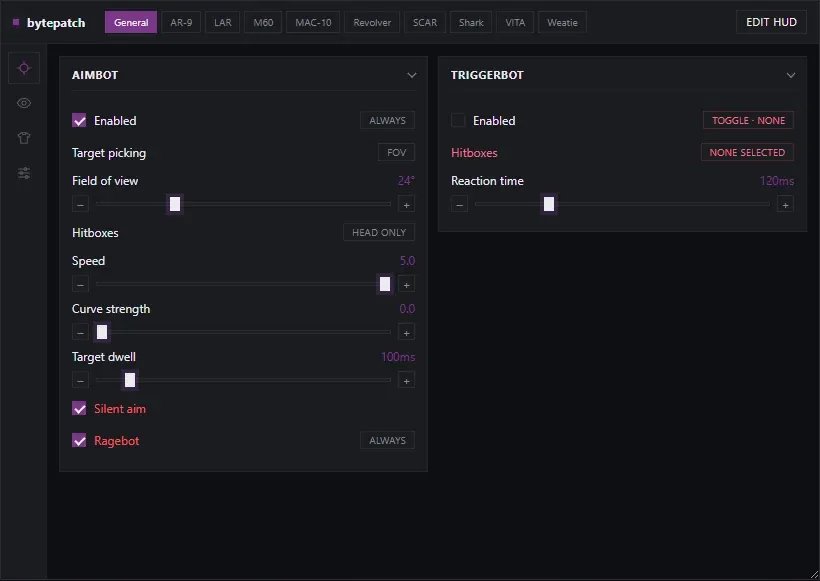
Task: Open the Hitboxes HEAD ONLY dropdown
Action: [x=379, y=232]
